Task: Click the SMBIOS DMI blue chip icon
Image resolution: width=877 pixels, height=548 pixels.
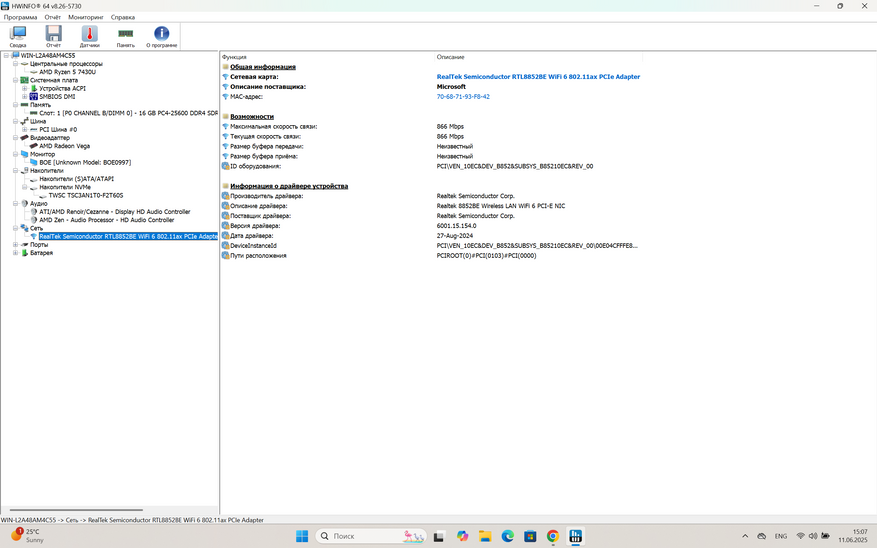Action: point(34,97)
